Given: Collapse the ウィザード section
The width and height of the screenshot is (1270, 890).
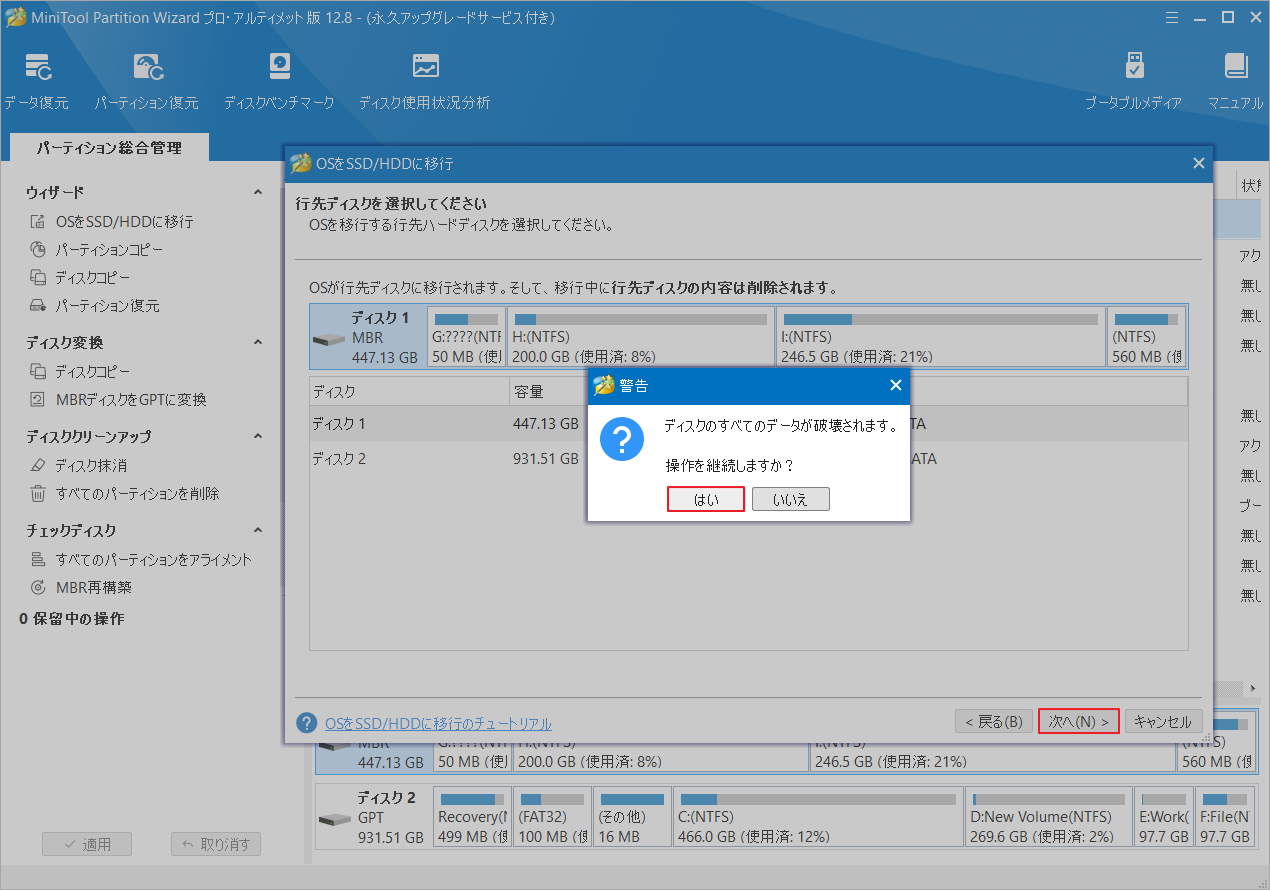Looking at the screenshot, I should [258, 192].
